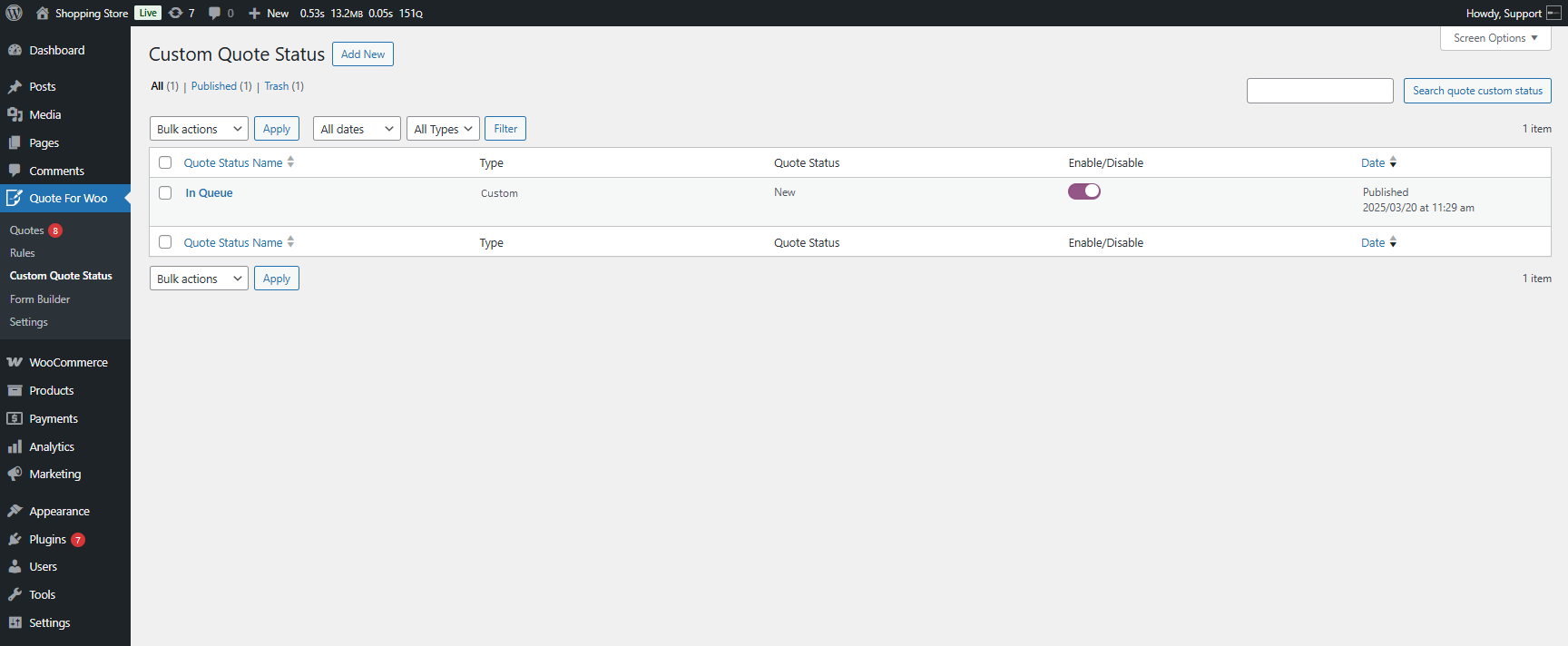1568x646 pixels.
Task: Click the top Apply button
Action: 277,129
